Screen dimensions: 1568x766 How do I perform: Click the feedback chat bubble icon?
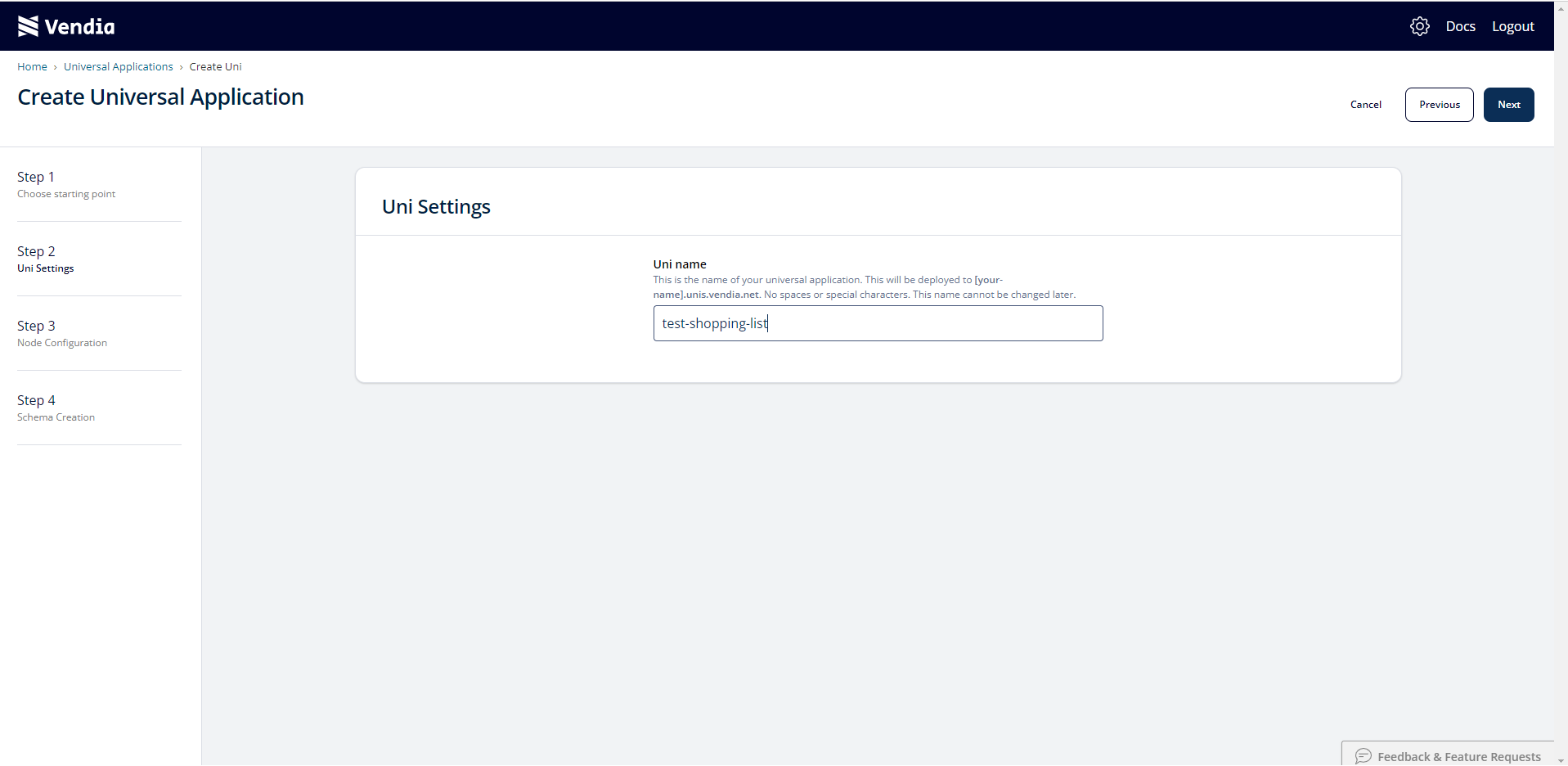[1363, 756]
